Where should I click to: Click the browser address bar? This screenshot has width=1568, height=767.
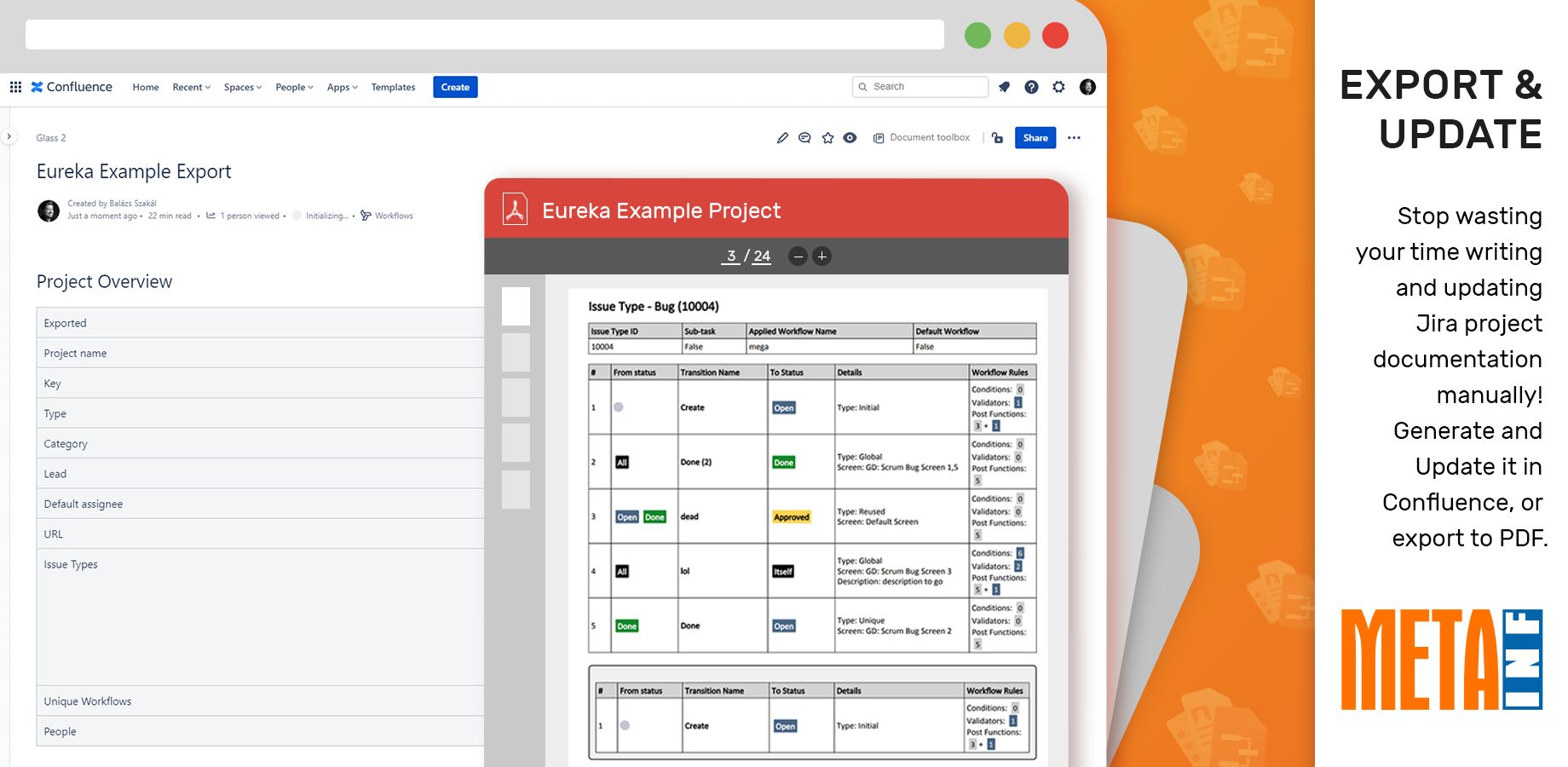(484, 35)
